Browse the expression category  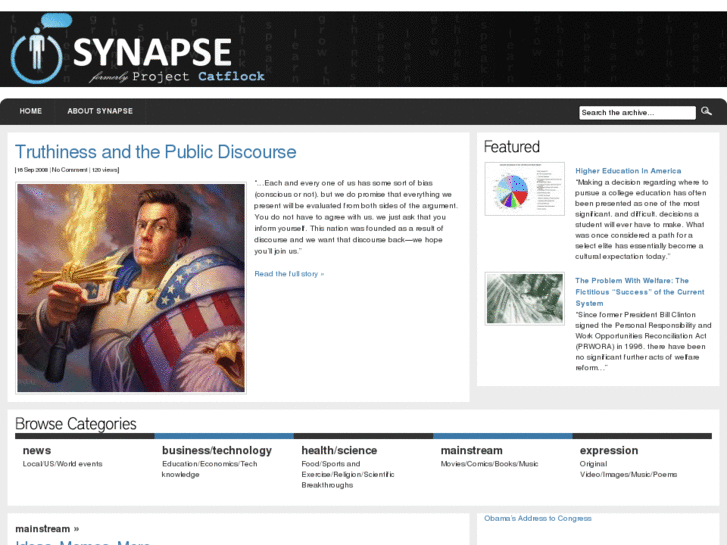pyautogui.click(x=609, y=450)
